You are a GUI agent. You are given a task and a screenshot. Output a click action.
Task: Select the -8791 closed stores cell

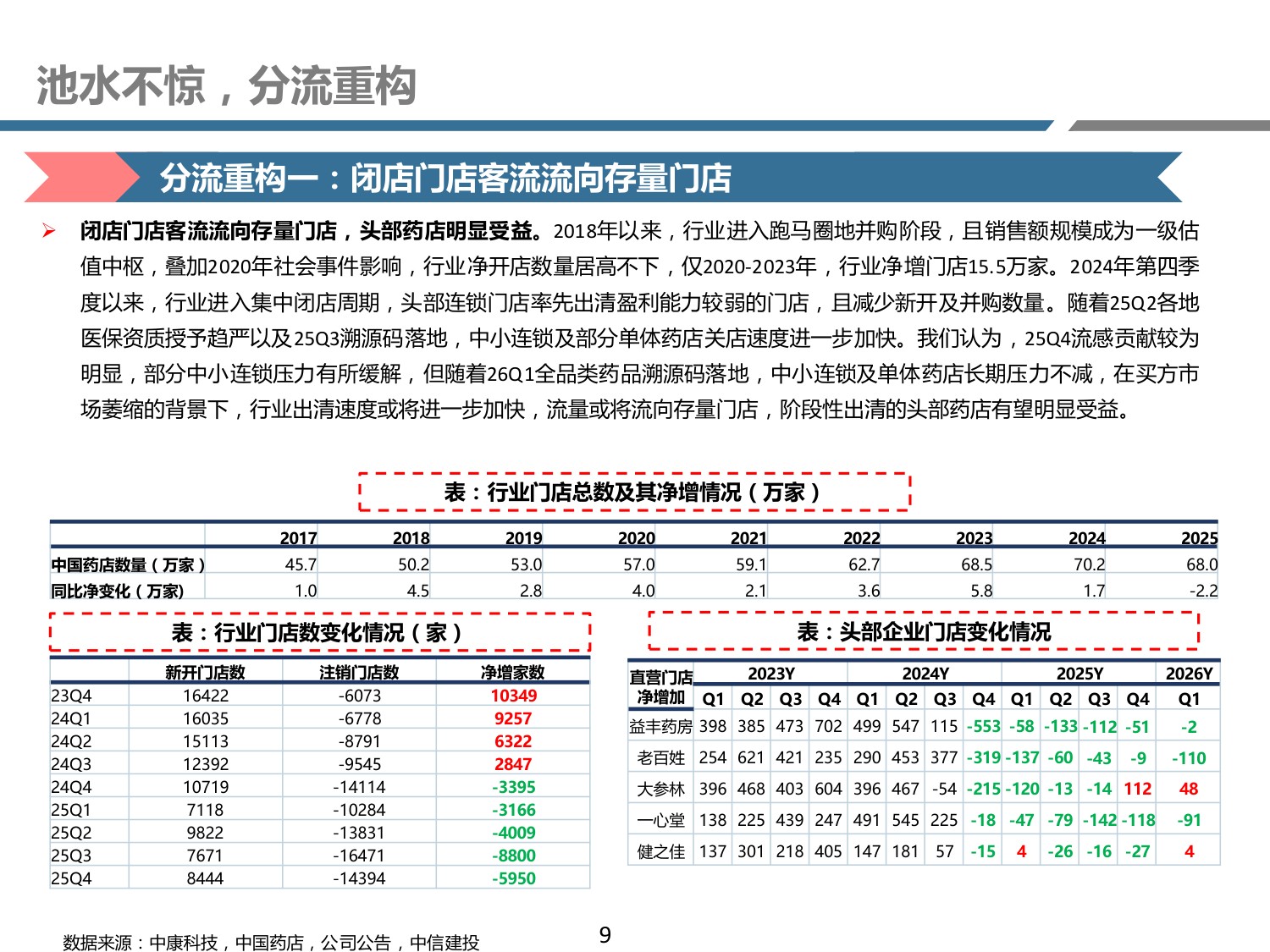(359, 741)
